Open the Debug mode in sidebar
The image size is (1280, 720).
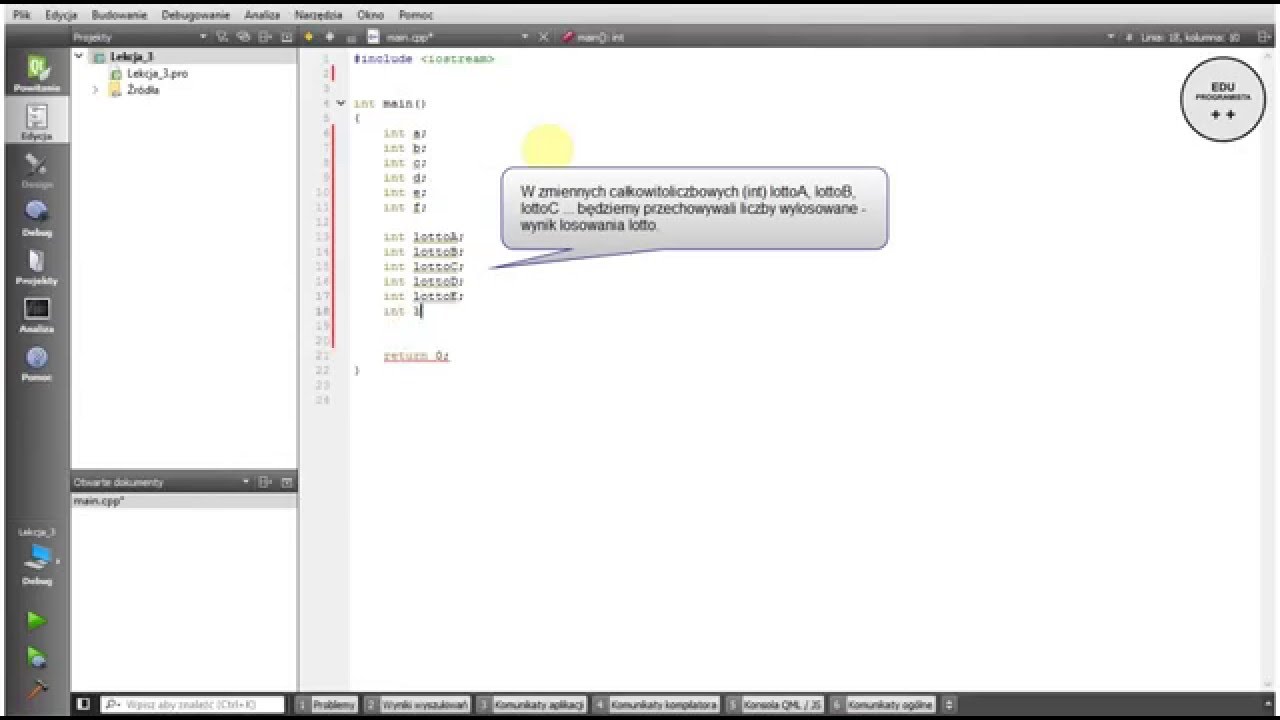[x=37, y=219]
